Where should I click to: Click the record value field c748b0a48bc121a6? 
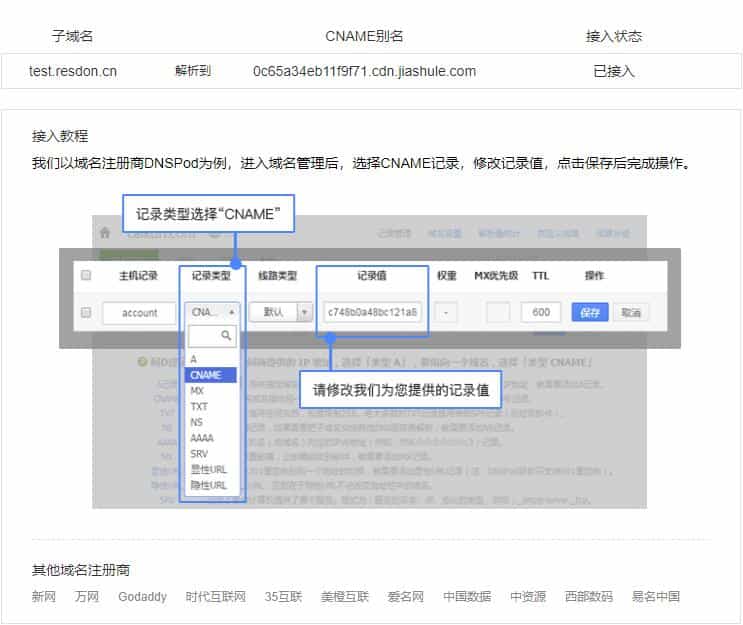pos(372,312)
